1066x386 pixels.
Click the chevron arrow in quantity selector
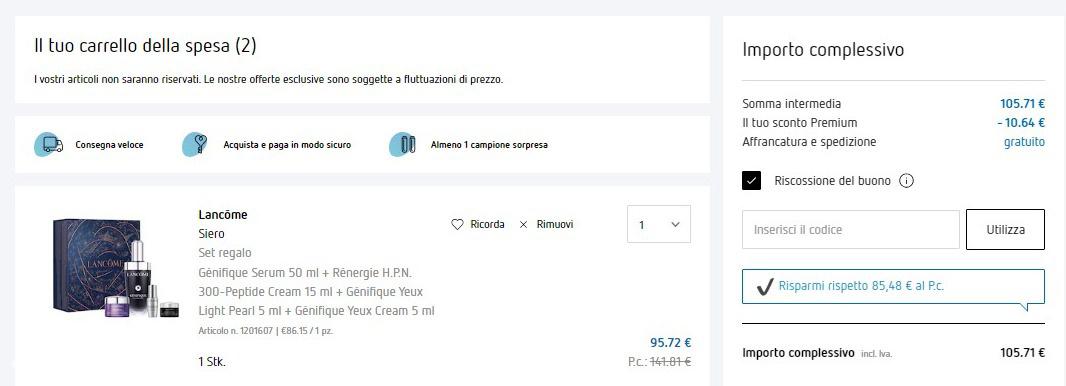675,224
